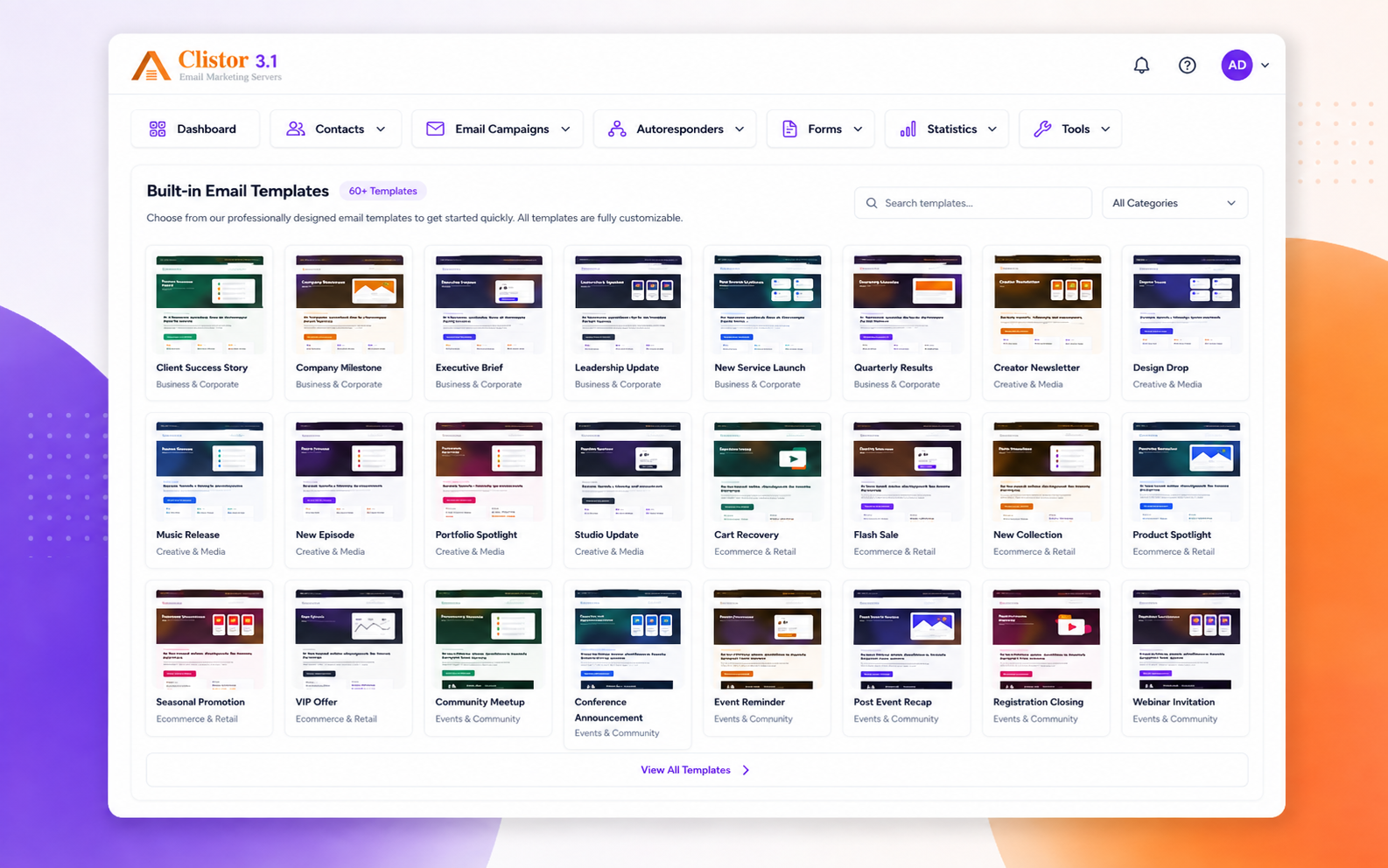Click the Flash Sale template title
The image size is (1388, 868).
(x=876, y=535)
